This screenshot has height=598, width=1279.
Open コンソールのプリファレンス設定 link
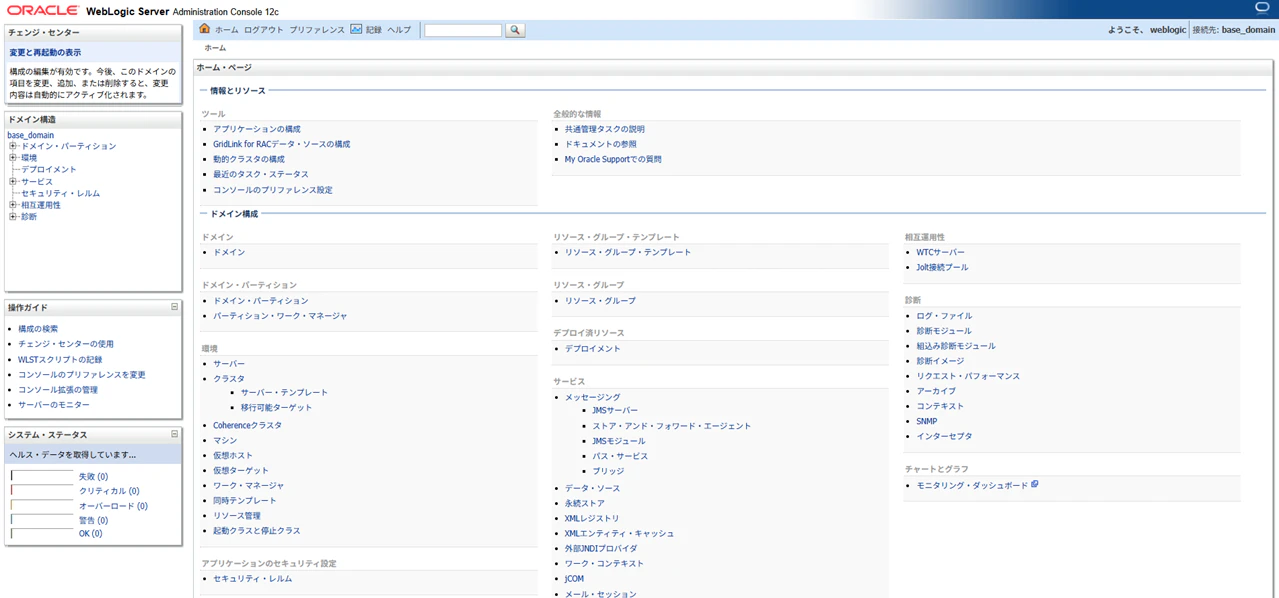tap(273, 190)
